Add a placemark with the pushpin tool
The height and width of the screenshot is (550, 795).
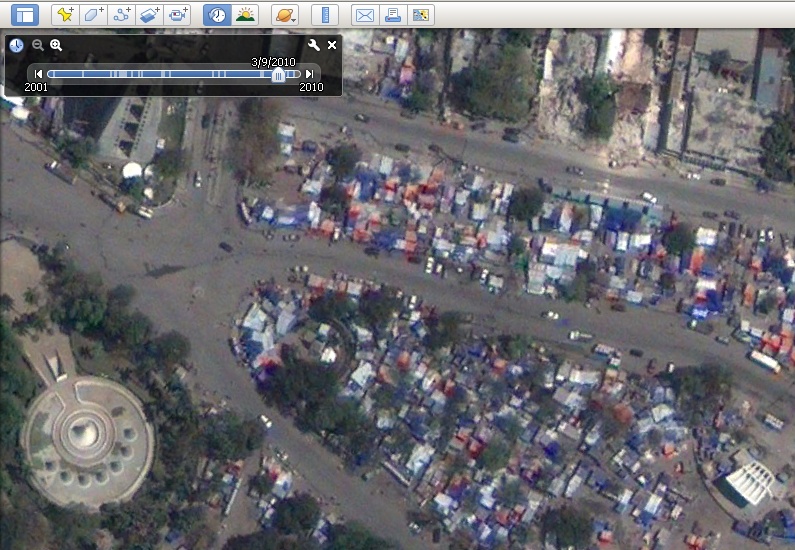[x=65, y=15]
